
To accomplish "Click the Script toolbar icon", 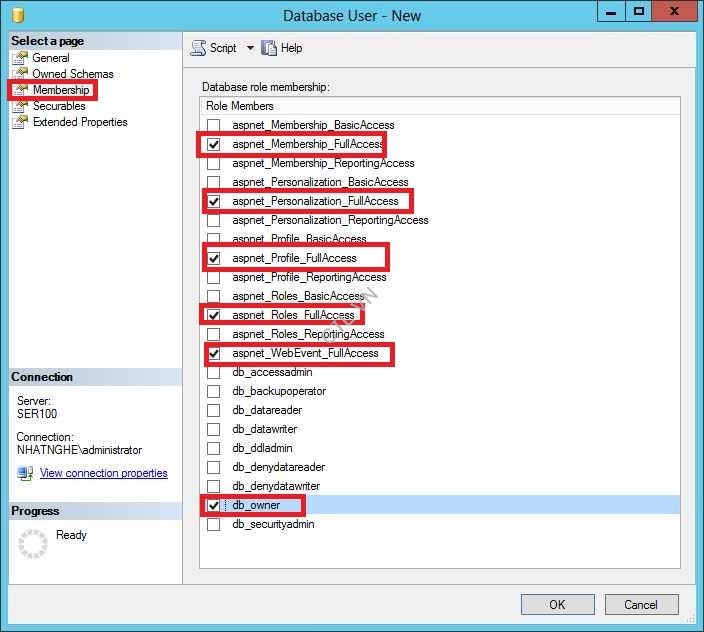I will coord(198,48).
